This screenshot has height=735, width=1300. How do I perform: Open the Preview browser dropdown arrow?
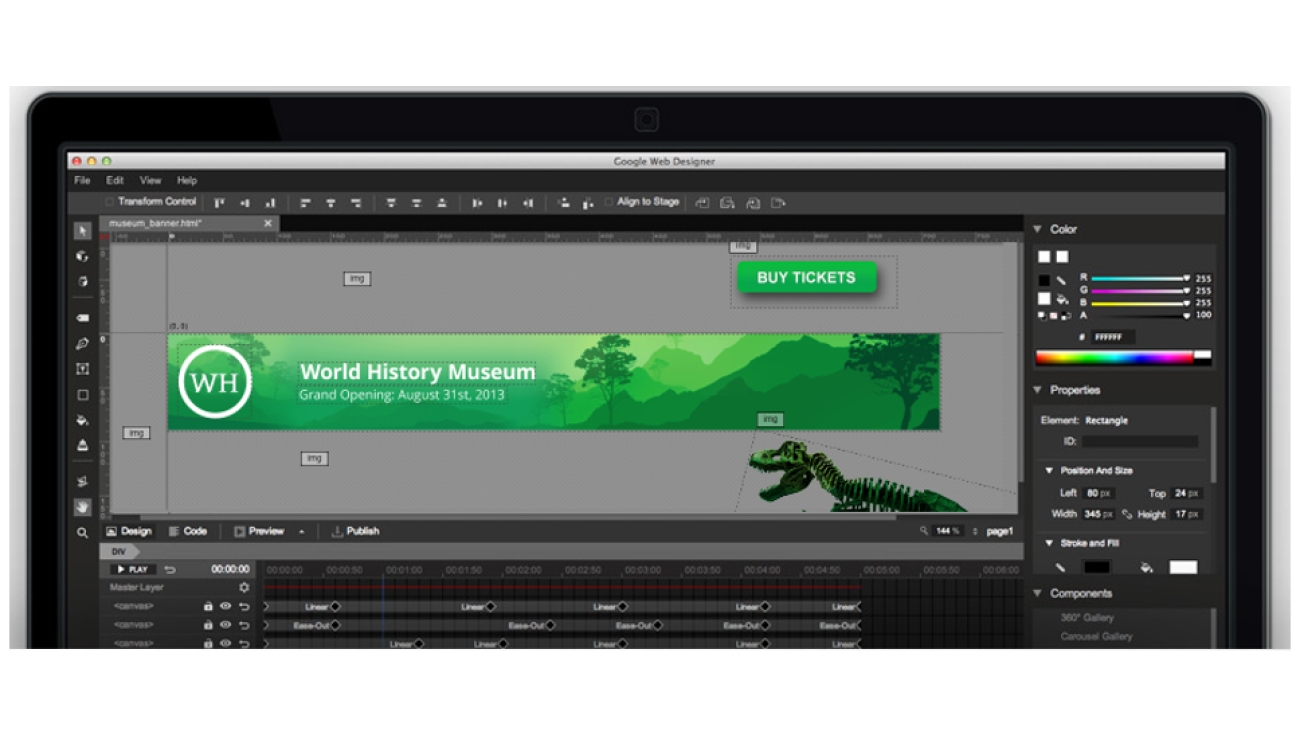pos(302,532)
